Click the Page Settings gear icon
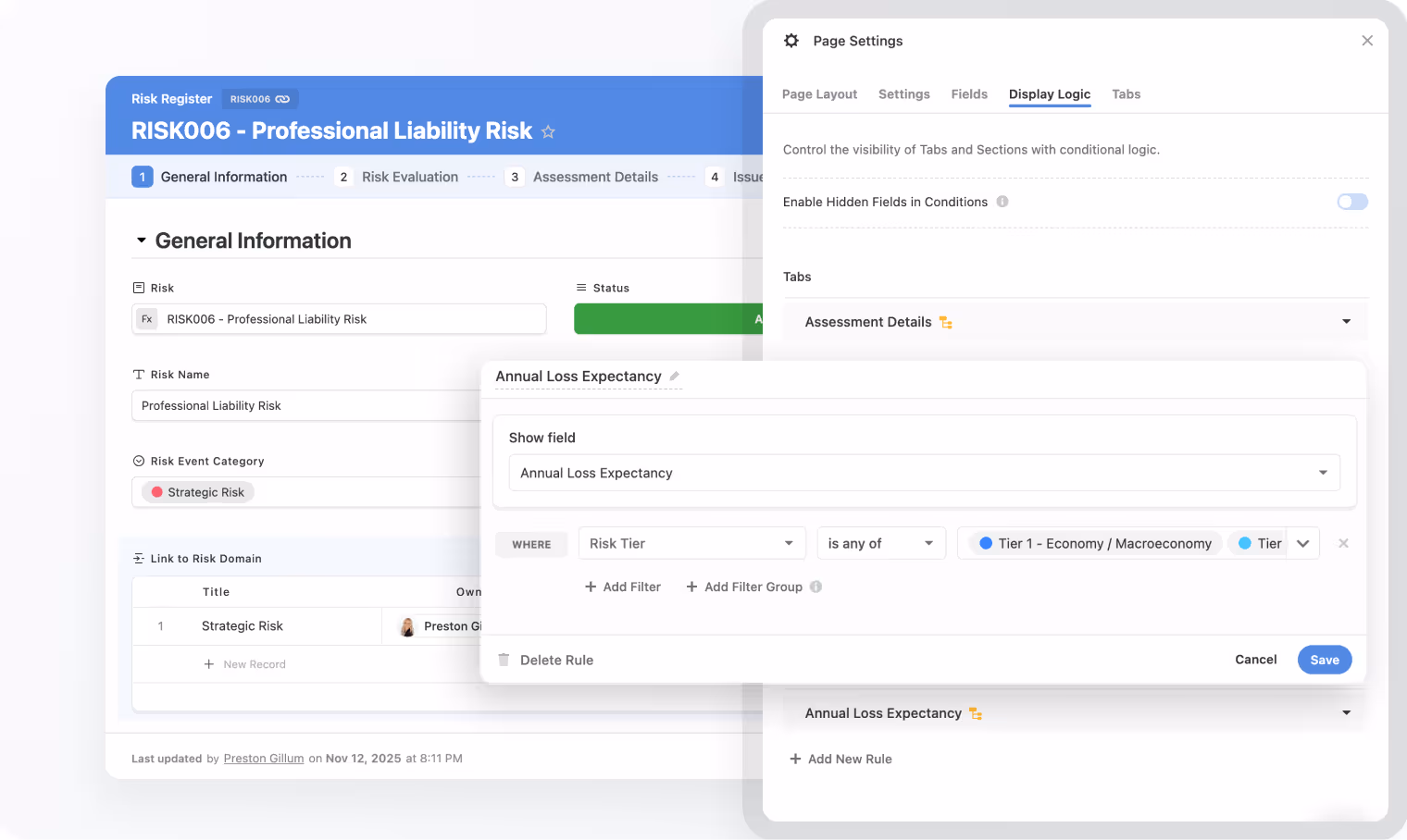Viewport: 1407px width, 840px height. [791, 41]
